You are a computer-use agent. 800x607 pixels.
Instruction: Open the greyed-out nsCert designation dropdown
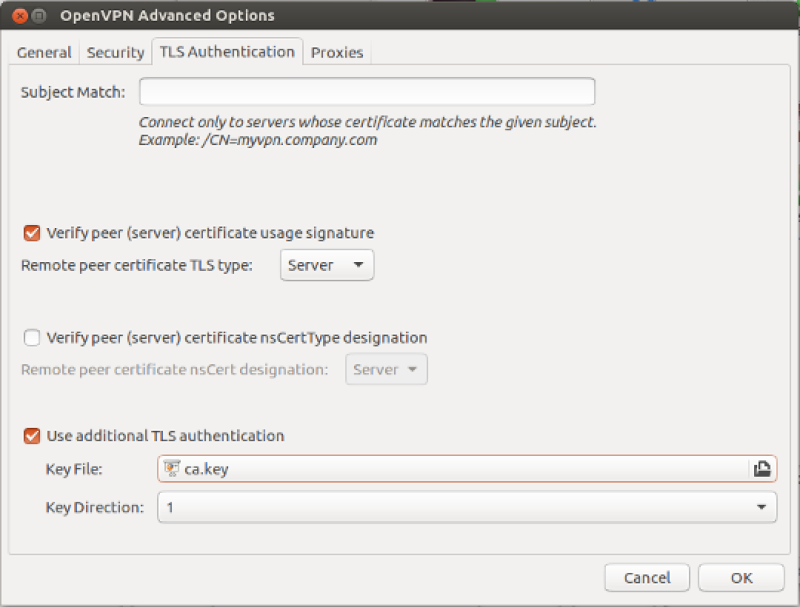coord(386,370)
